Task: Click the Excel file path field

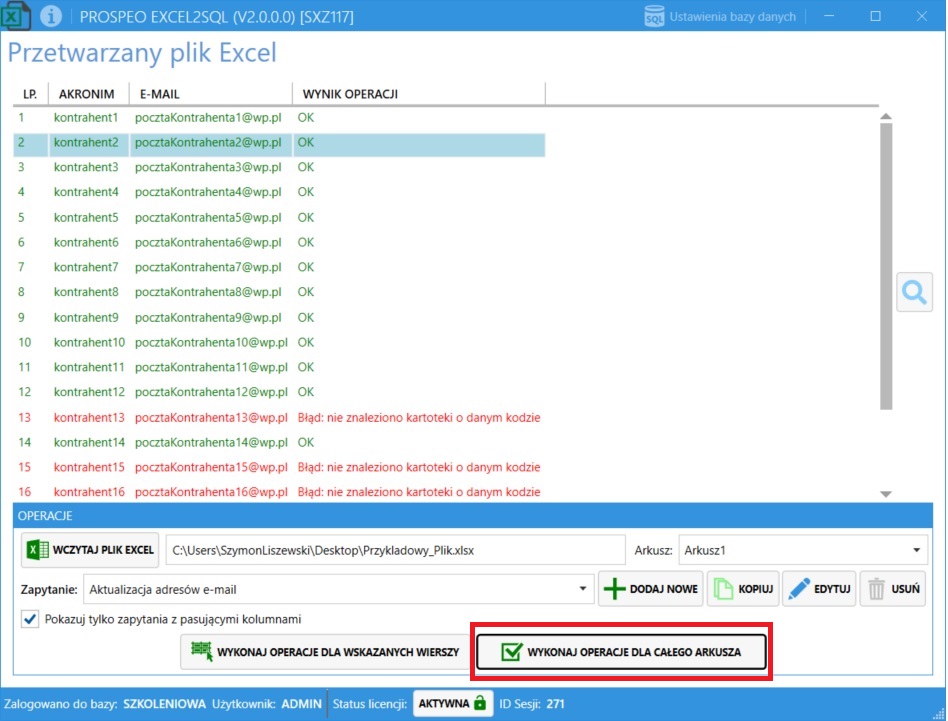Action: coord(395,550)
